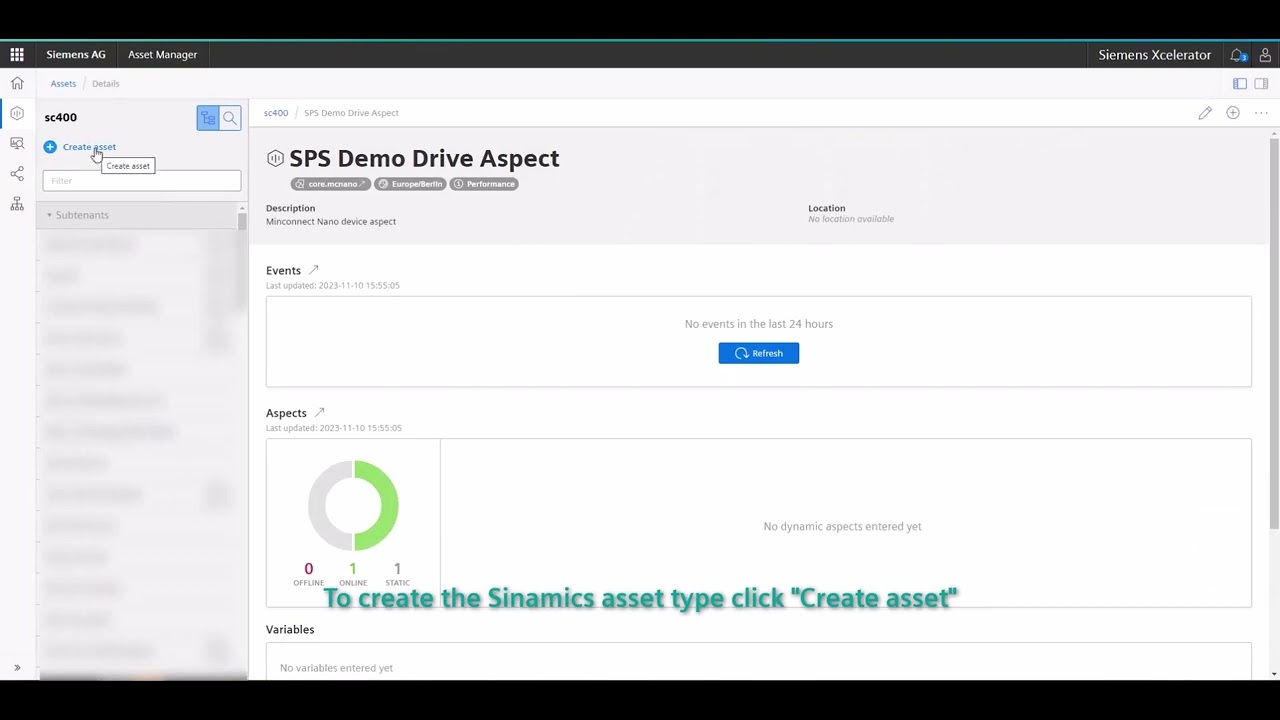Open the monitor analytics sidebar icon
Screen dimensions: 1280x720
(17, 144)
